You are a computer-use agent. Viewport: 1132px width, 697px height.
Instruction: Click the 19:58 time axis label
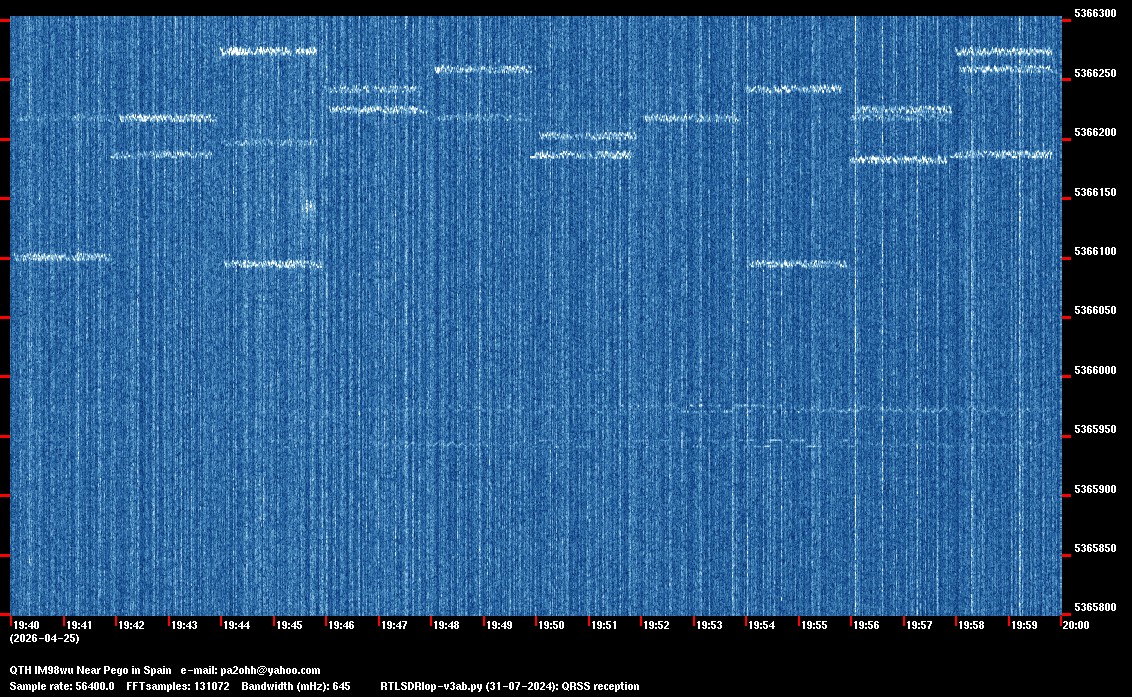click(971, 625)
